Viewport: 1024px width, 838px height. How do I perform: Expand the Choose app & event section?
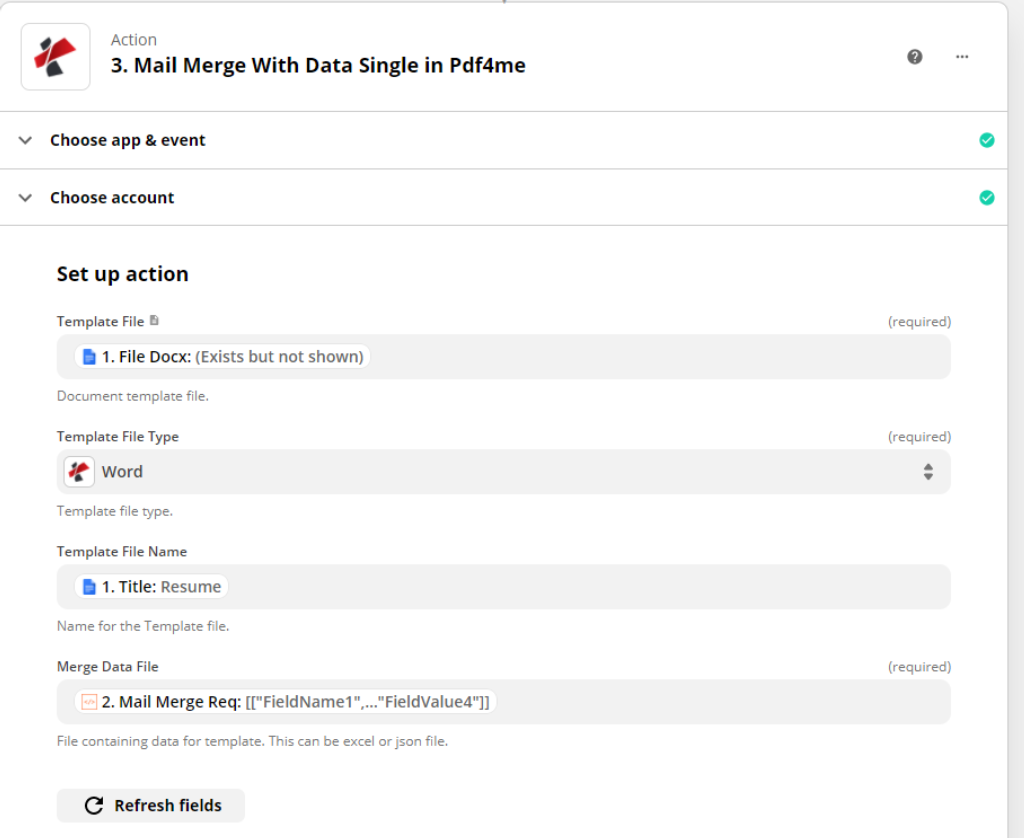pos(26,140)
